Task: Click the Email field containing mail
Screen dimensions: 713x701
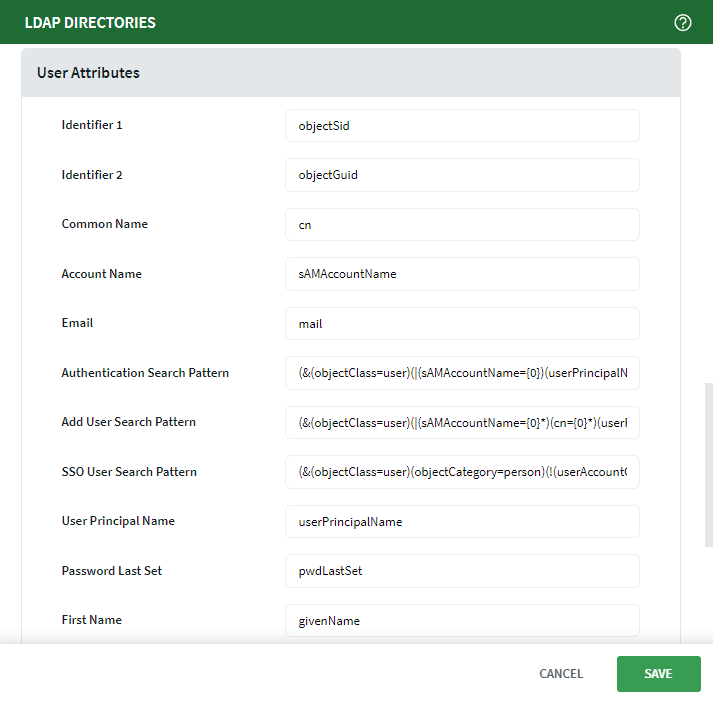Action: (x=462, y=324)
